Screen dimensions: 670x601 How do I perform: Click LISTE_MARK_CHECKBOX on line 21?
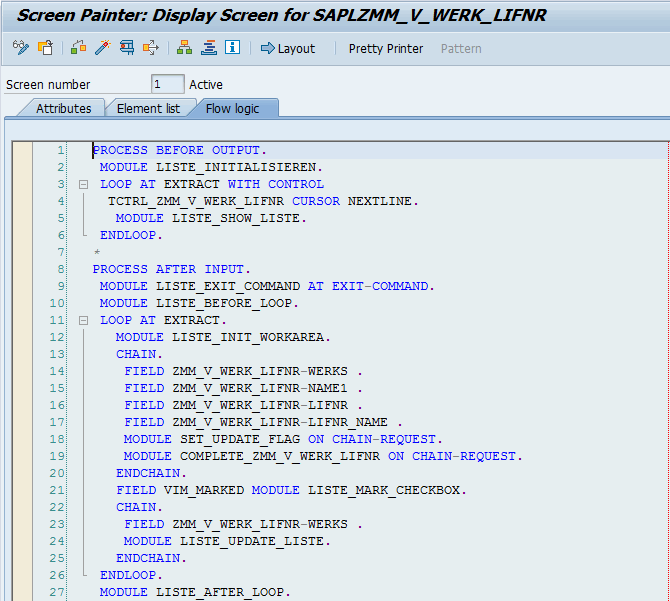[x=384, y=490]
